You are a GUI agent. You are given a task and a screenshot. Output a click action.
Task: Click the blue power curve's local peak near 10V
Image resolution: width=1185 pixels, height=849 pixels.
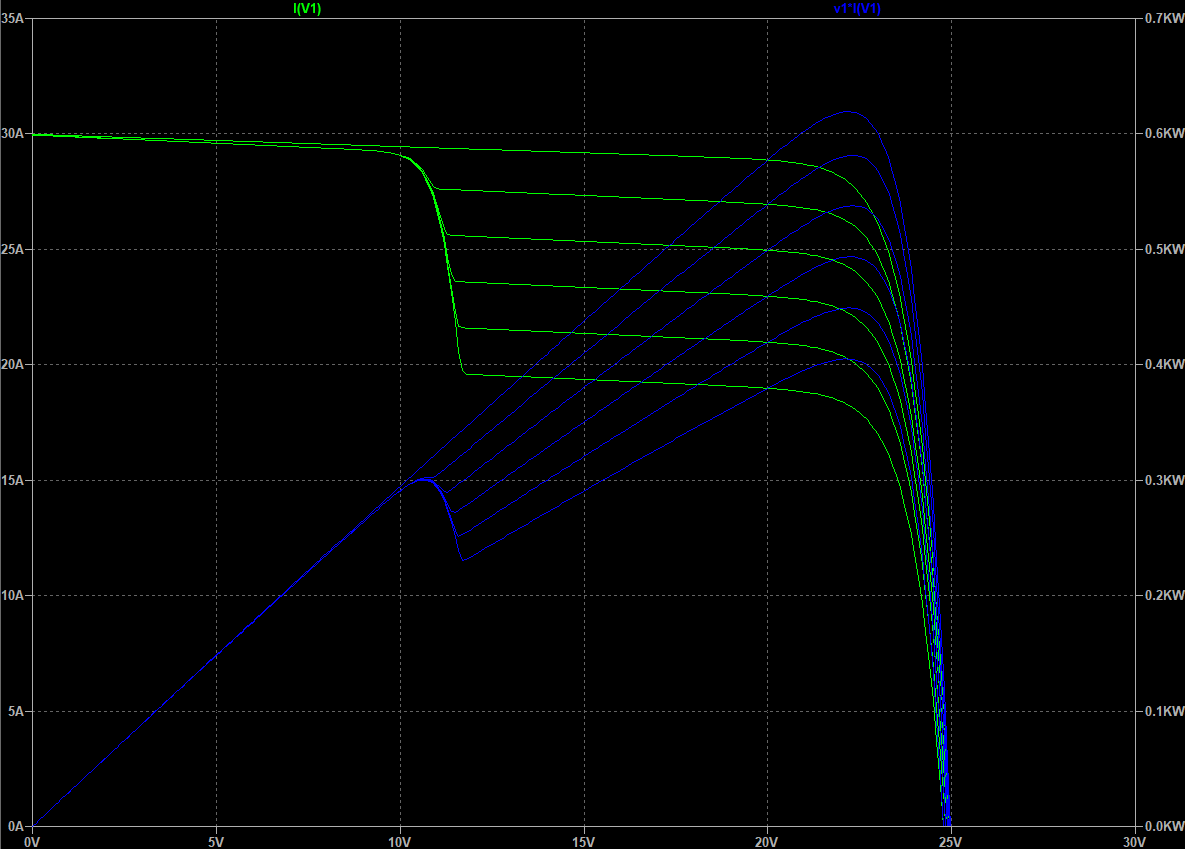tap(423, 479)
